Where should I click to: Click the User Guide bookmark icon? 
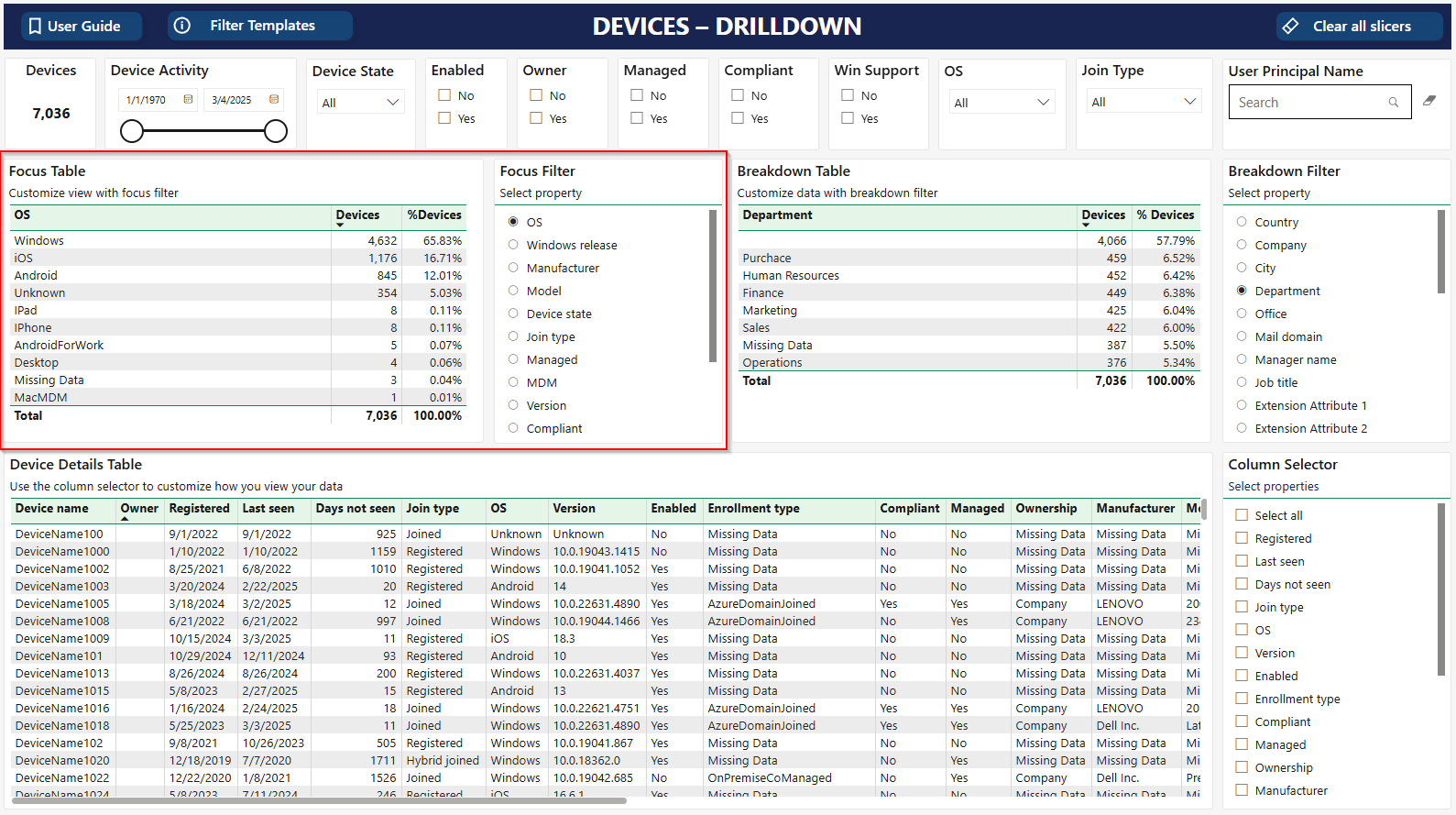(x=35, y=27)
